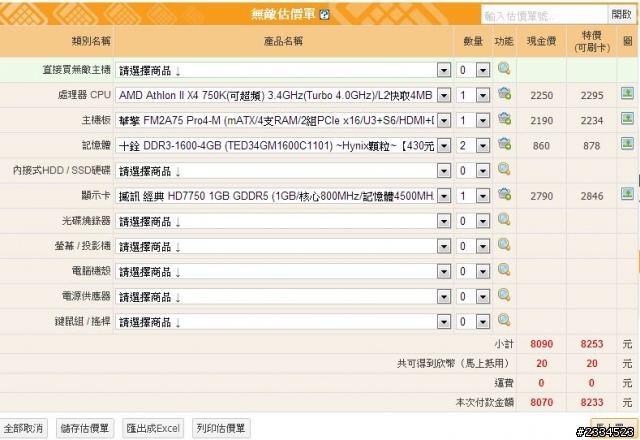Click the 開啟 button beside quote number field
This screenshot has height=440, width=640.
point(622,15)
